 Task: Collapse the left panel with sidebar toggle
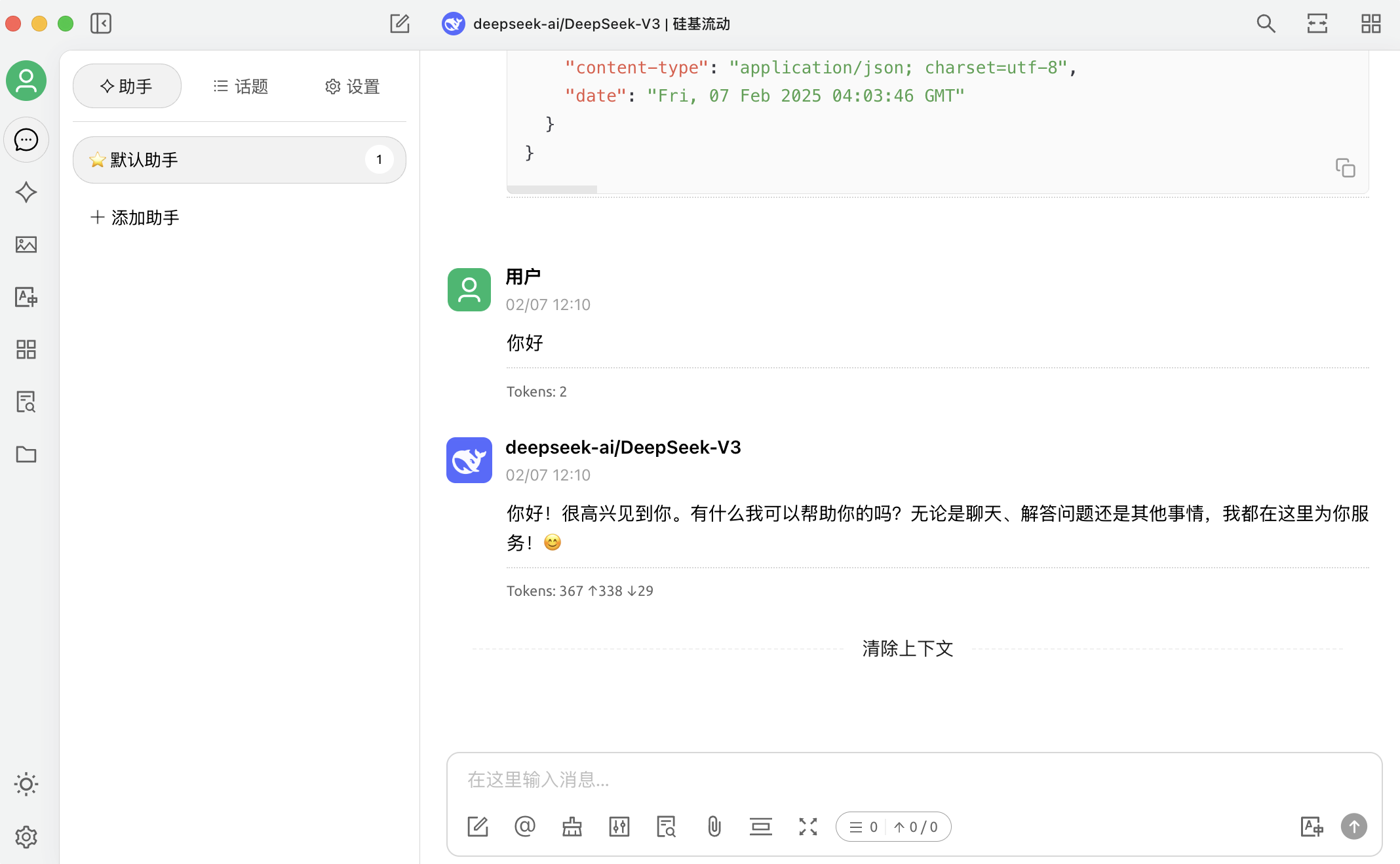(101, 24)
